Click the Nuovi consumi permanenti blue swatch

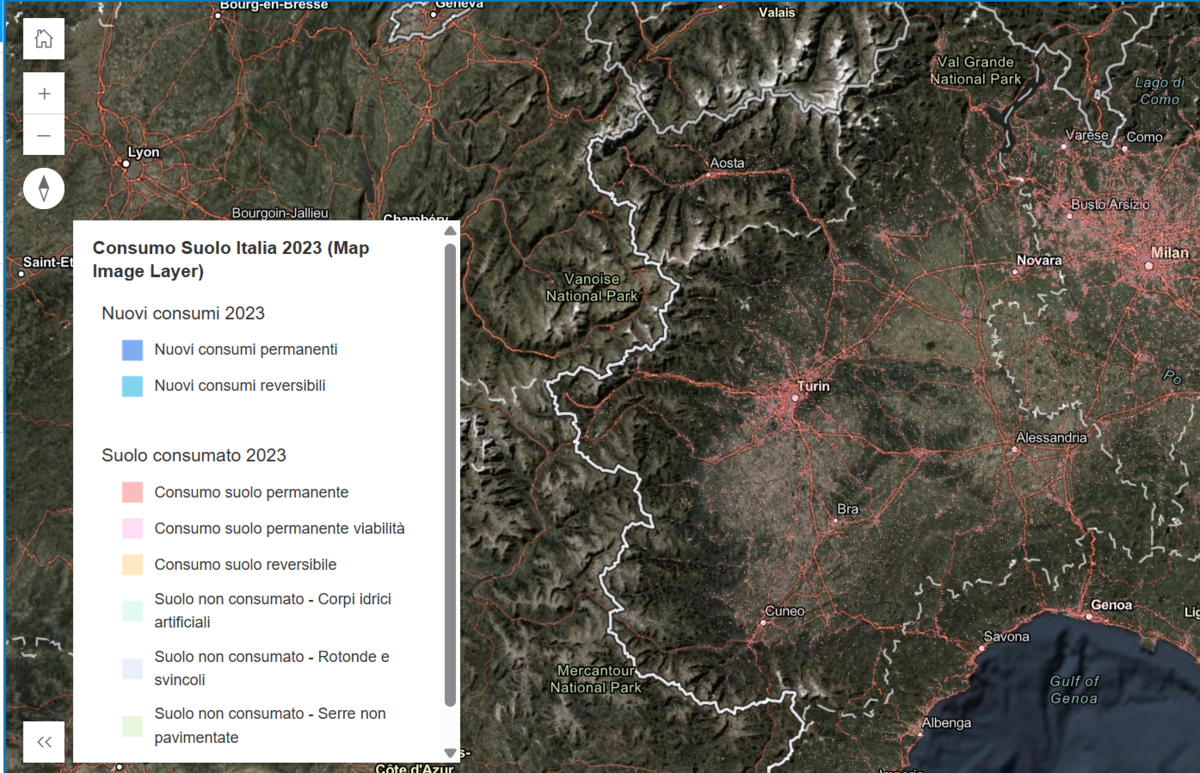click(x=132, y=350)
